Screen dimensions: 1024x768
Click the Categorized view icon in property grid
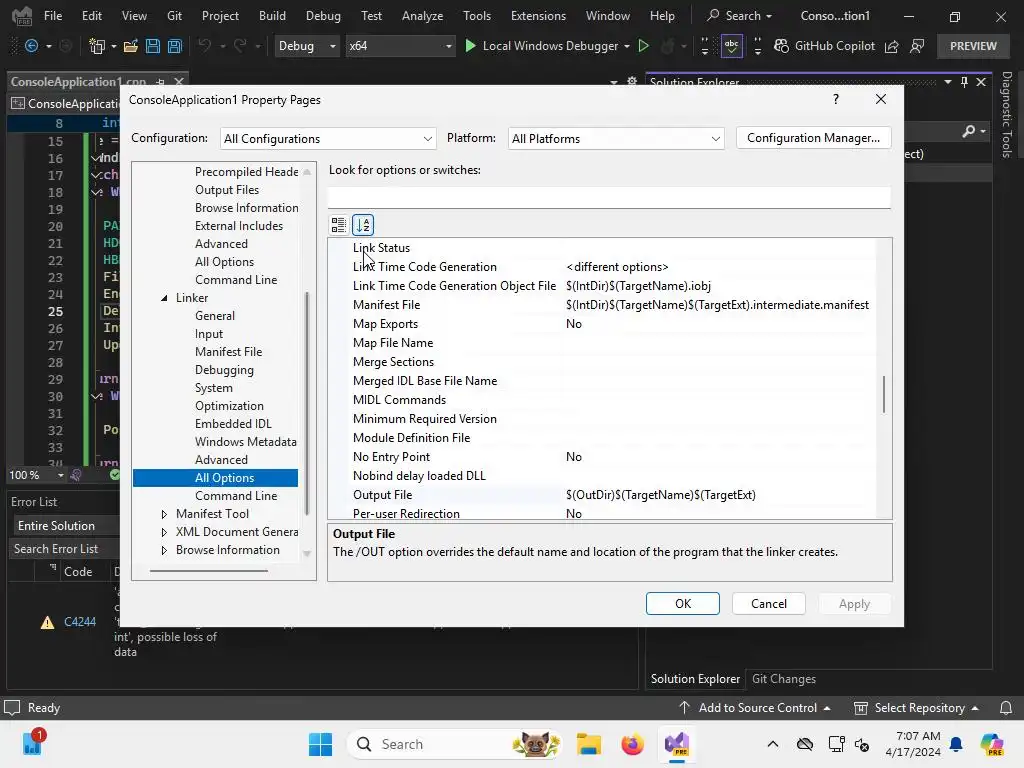[338, 225]
